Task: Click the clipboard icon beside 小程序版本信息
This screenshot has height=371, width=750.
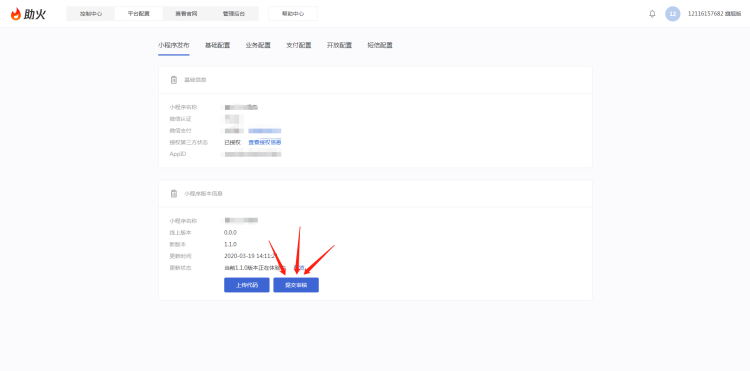Action: coord(174,194)
